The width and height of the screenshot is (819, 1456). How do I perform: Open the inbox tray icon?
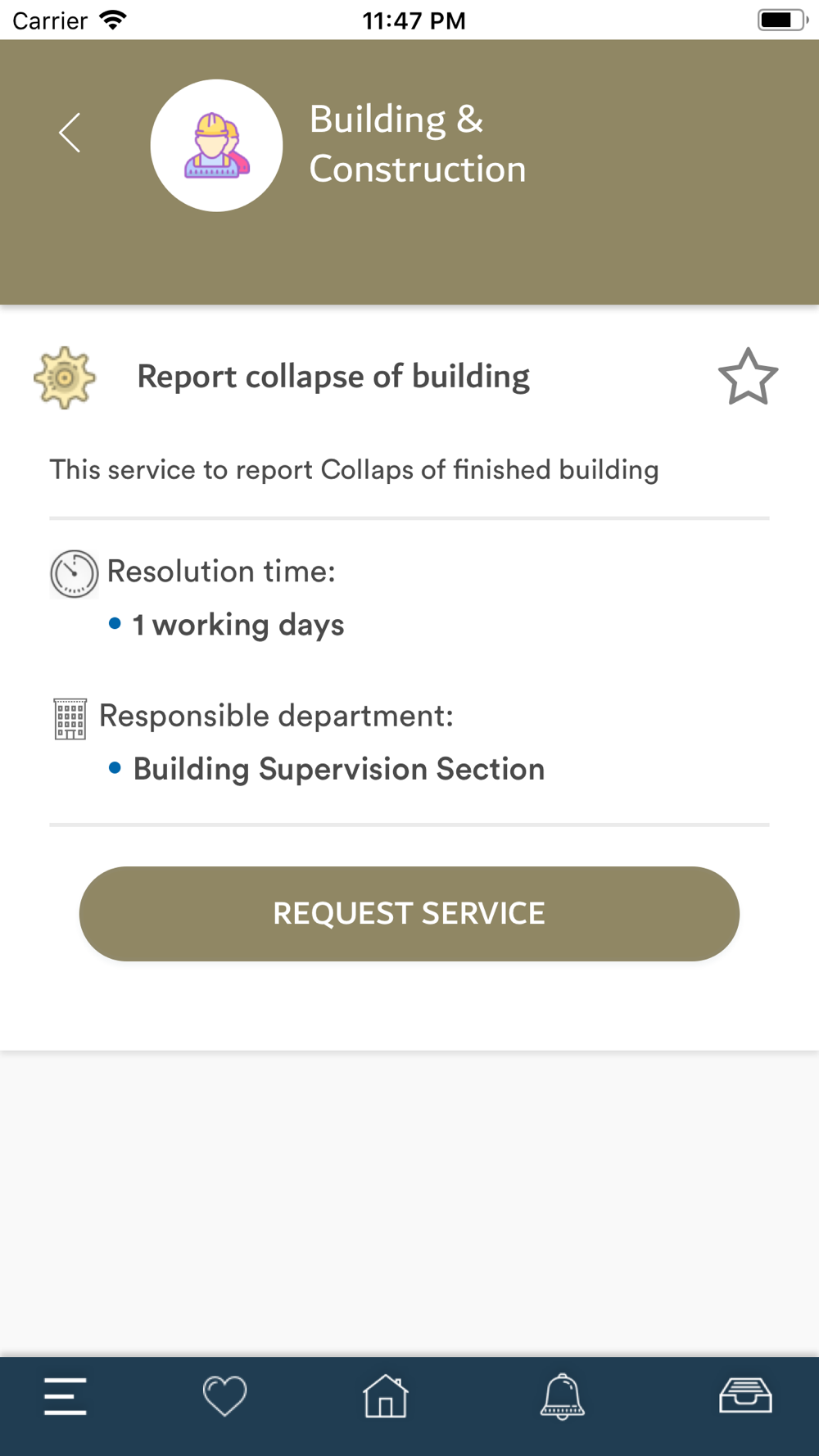(745, 1396)
